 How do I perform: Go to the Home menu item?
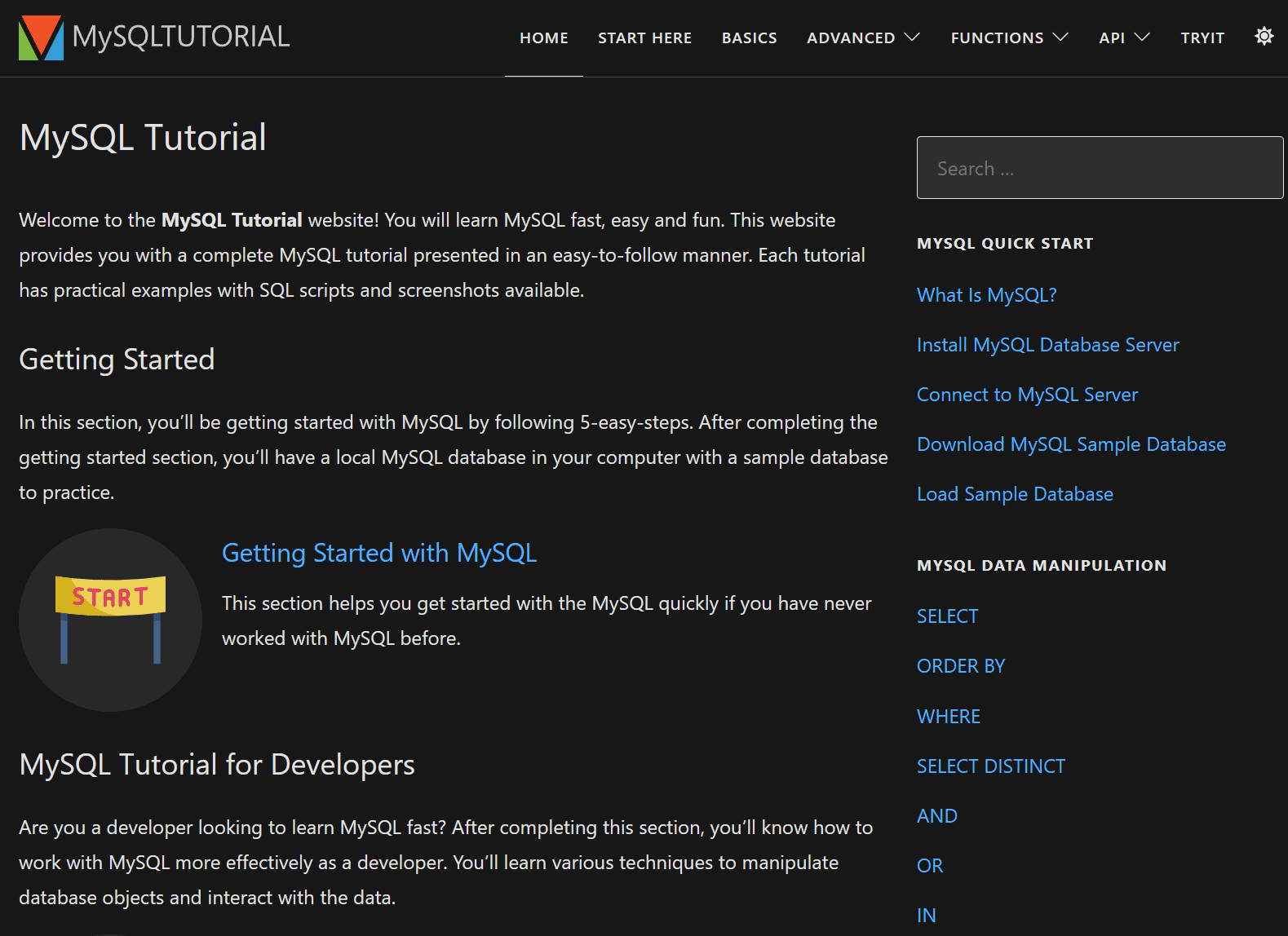[543, 38]
